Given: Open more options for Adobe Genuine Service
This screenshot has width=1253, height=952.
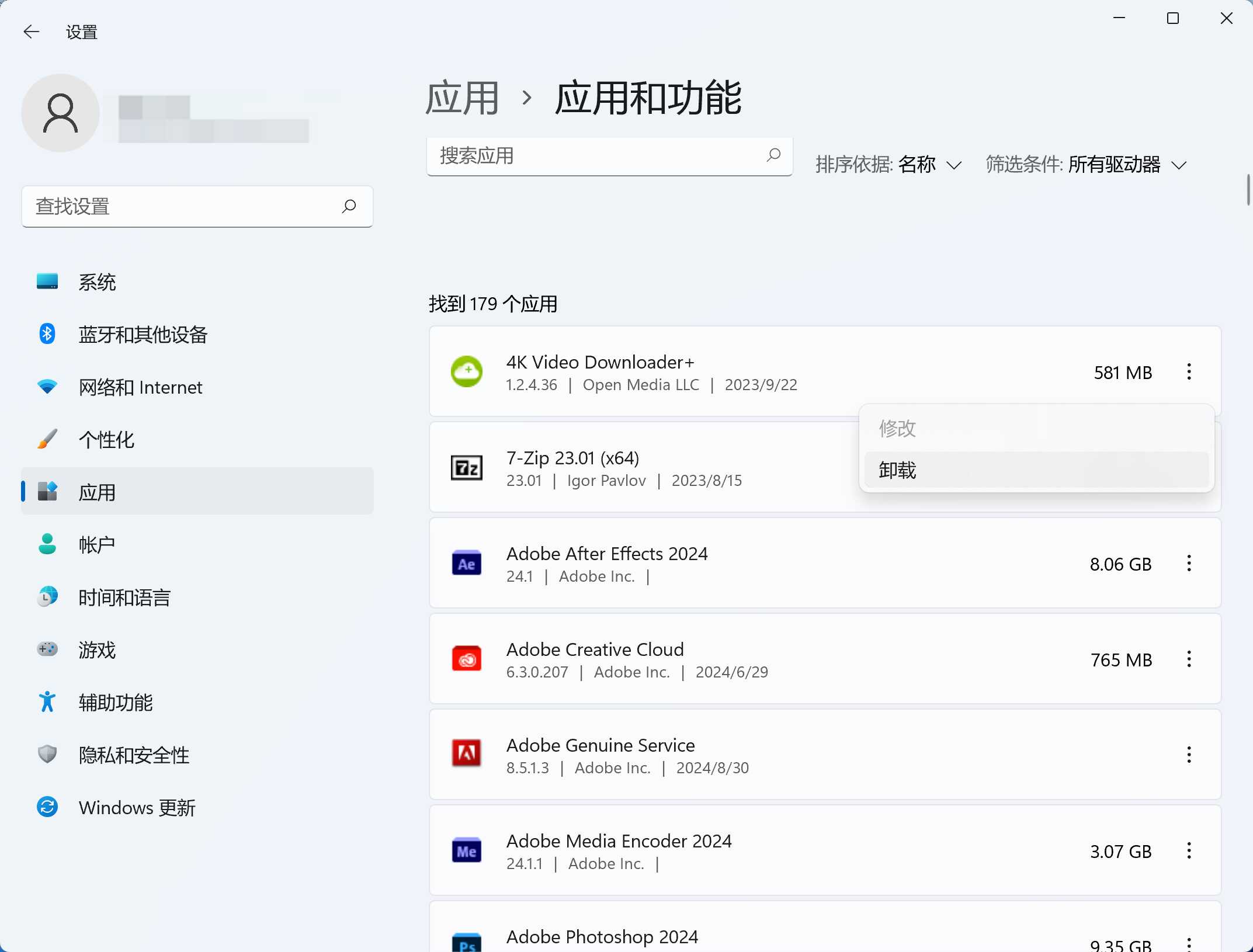Looking at the screenshot, I should point(1189,755).
